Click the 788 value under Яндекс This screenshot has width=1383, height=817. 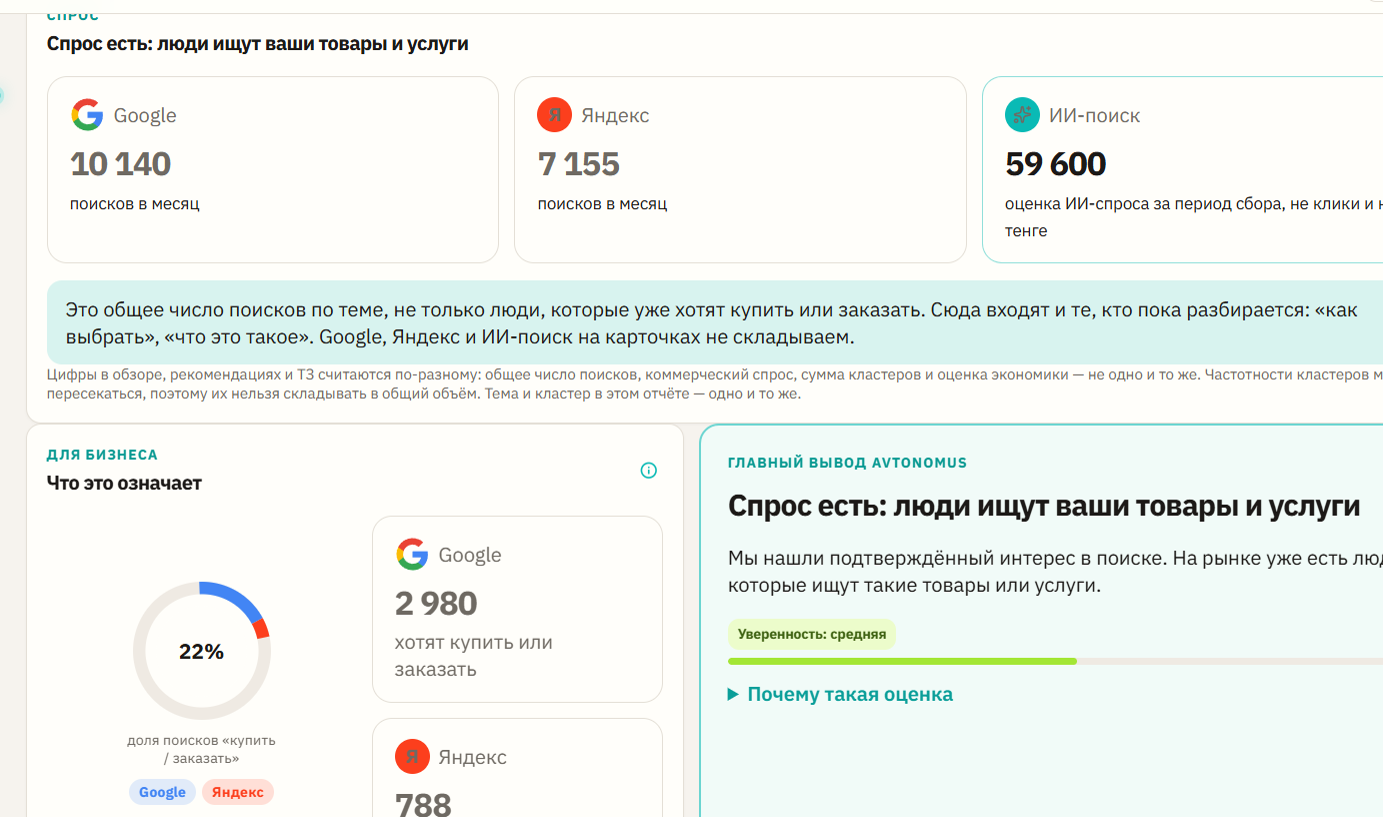point(423,804)
